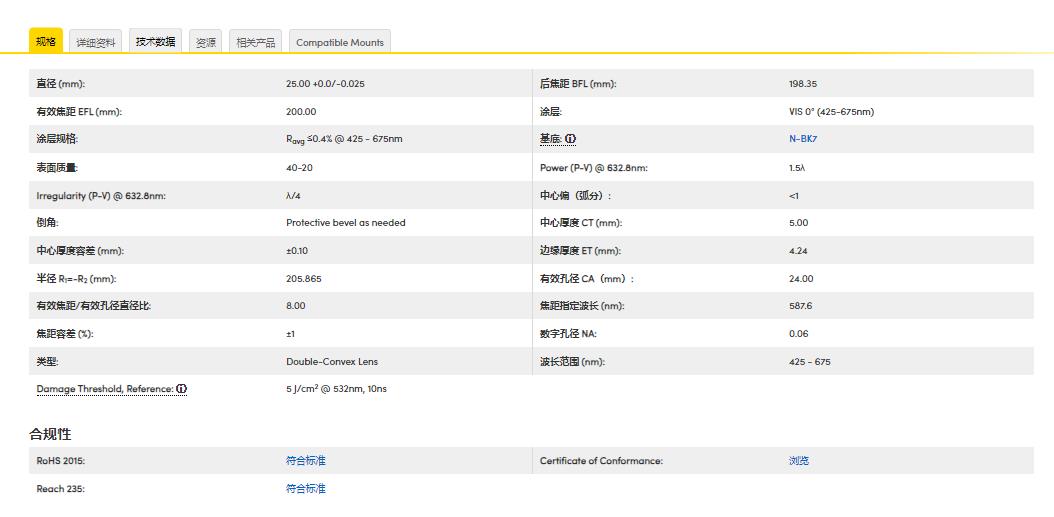Click the 198.35 back focal length value
The height and width of the screenshot is (517, 1054).
point(802,84)
